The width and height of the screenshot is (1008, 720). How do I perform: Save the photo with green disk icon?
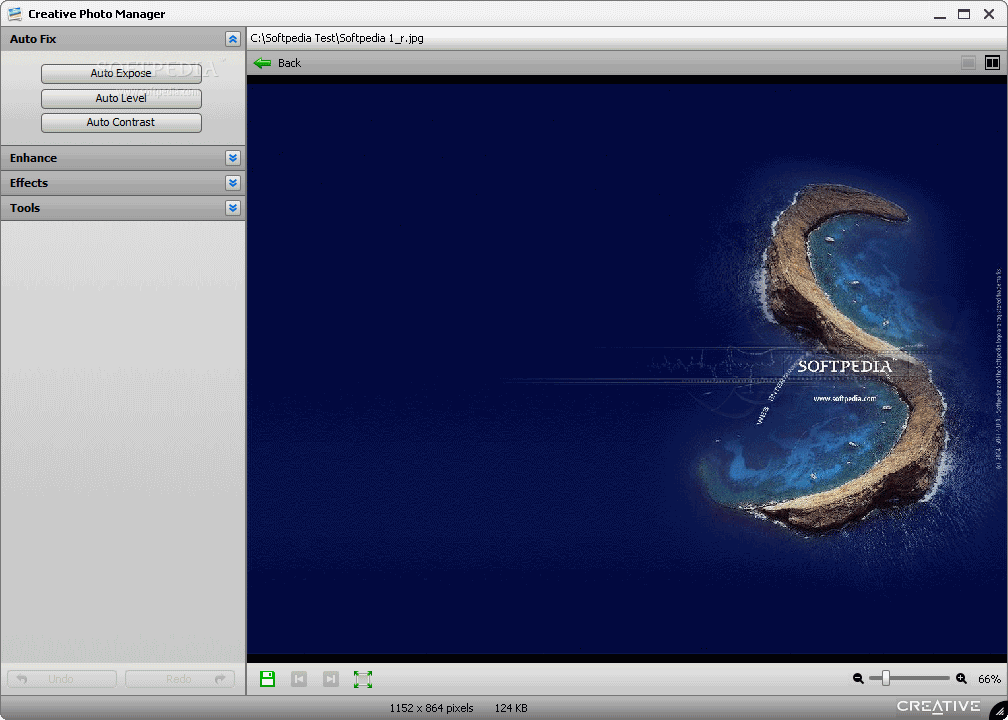[x=267, y=679]
